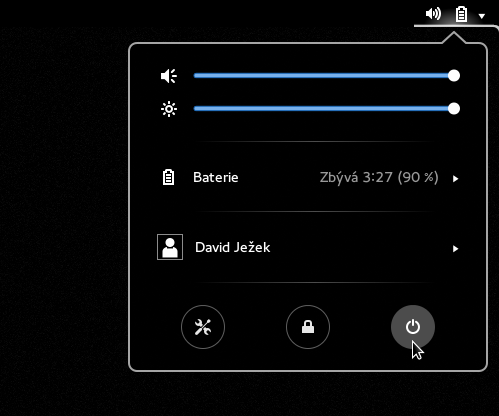The height and width of the screenshot is (416, 499).
Task: Click the sun brightness icon in the menu
Action: pos(169,109)
